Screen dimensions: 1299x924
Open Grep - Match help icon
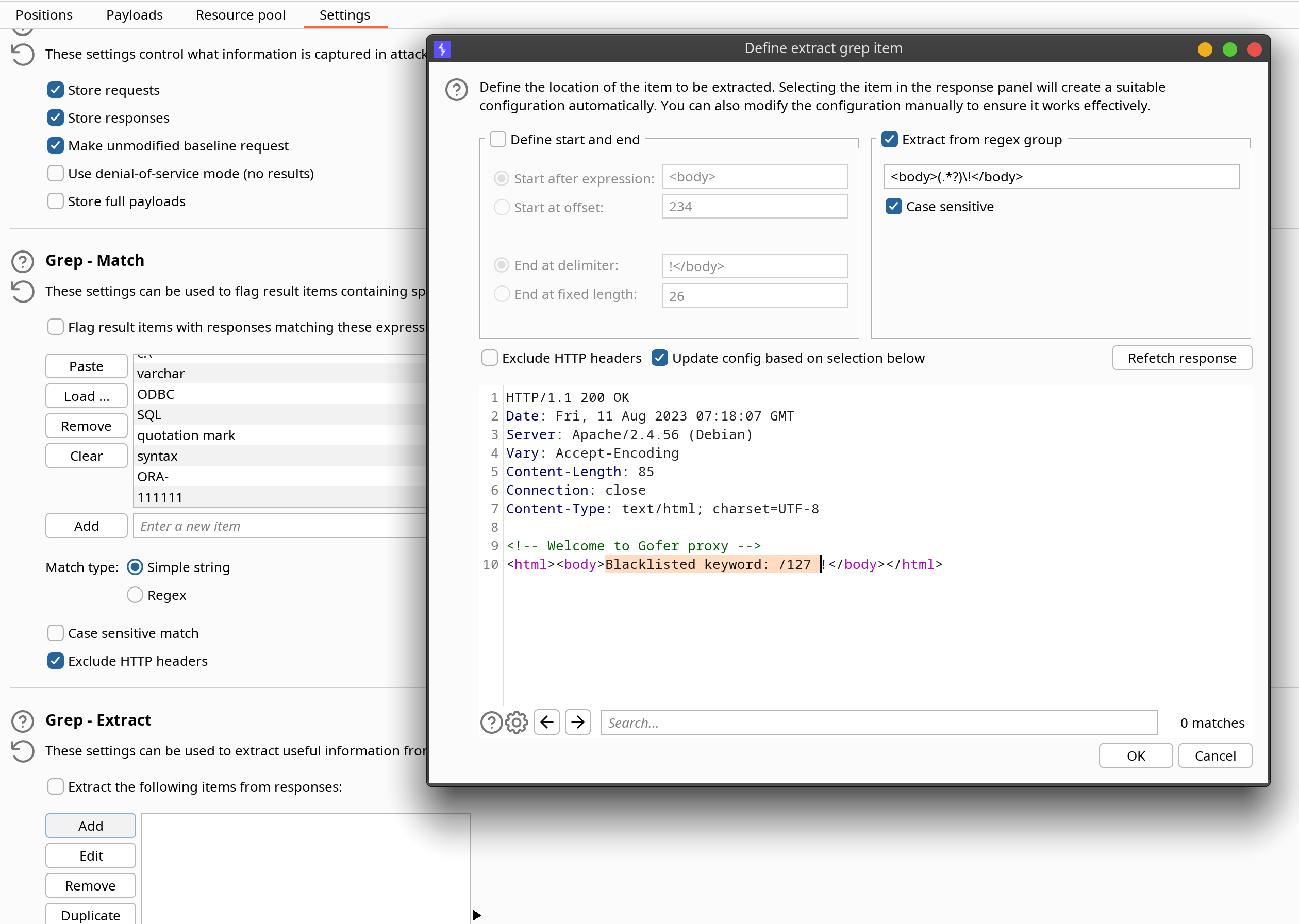23,261
